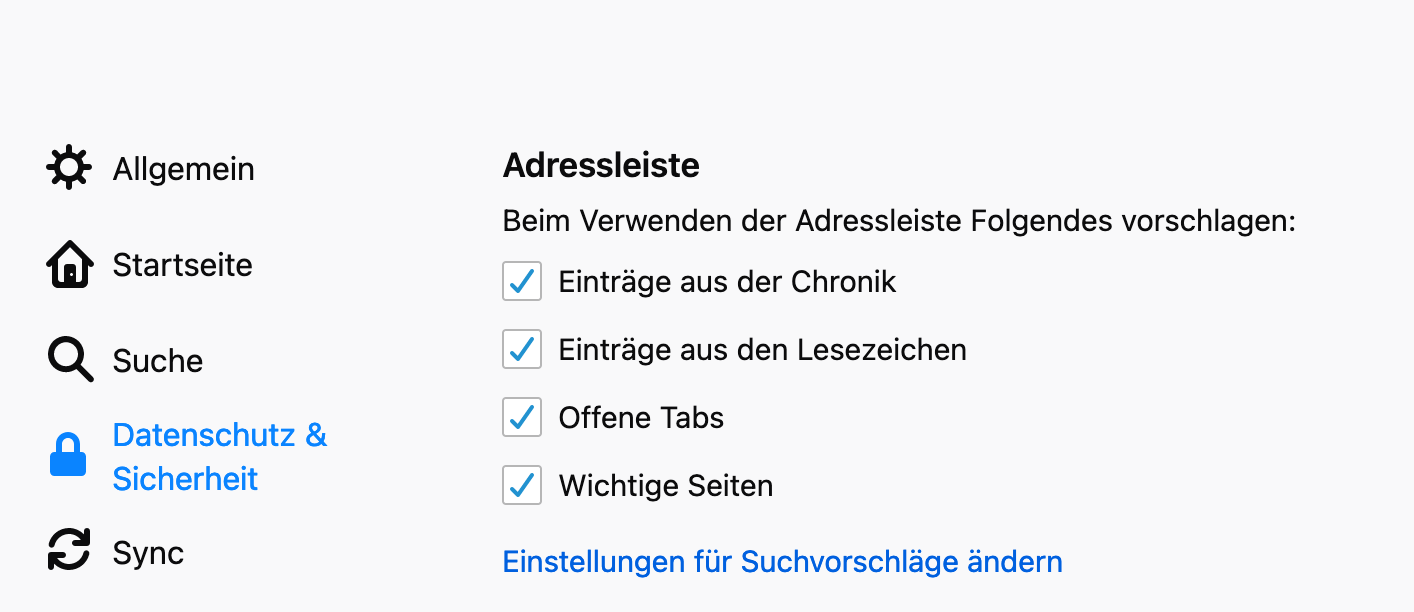Screen dimensions: 1414x612
Task: Select the Datenschutz & Sicherheit text label
Action: click(x=219, y=457)
